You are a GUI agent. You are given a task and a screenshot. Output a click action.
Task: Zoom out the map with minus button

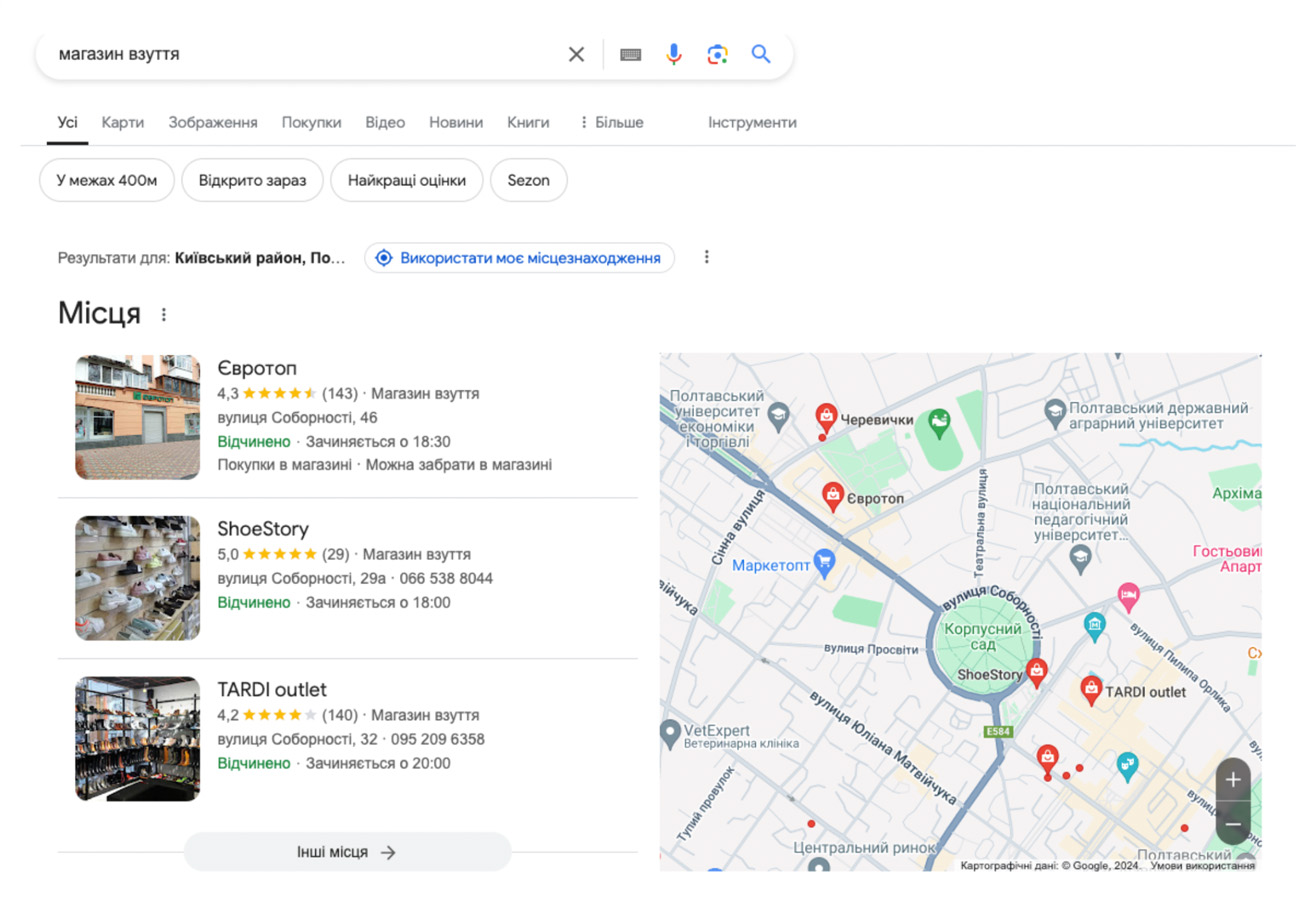click(1233, 824)
